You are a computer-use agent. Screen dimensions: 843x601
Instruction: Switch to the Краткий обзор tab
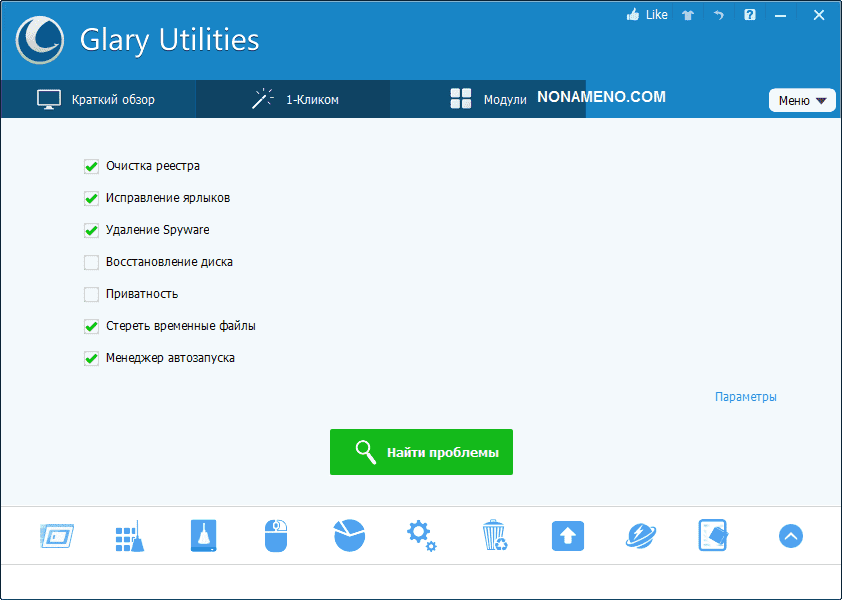[x=97, y=99]
